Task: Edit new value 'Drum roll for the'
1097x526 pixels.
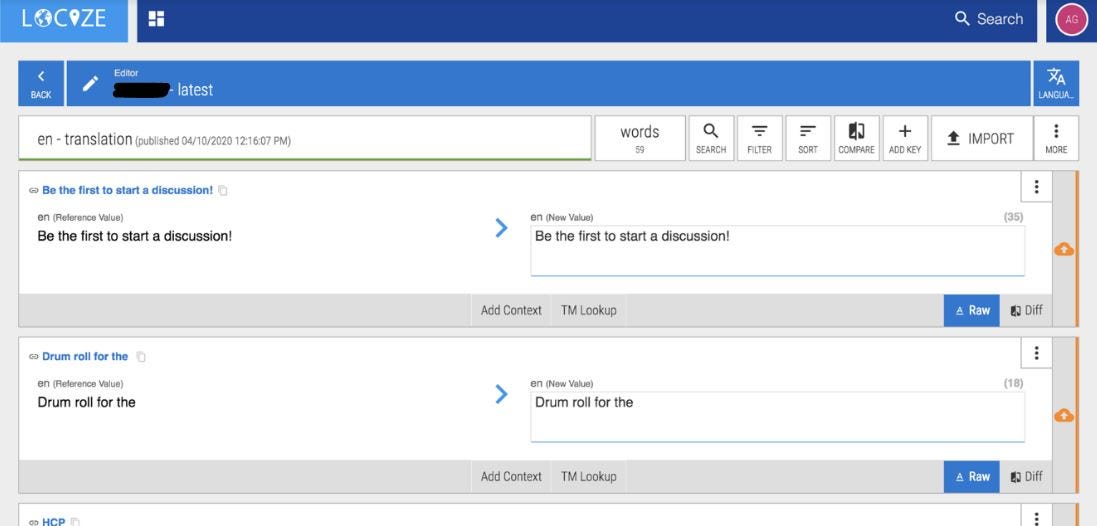Action: click(777, 417)
